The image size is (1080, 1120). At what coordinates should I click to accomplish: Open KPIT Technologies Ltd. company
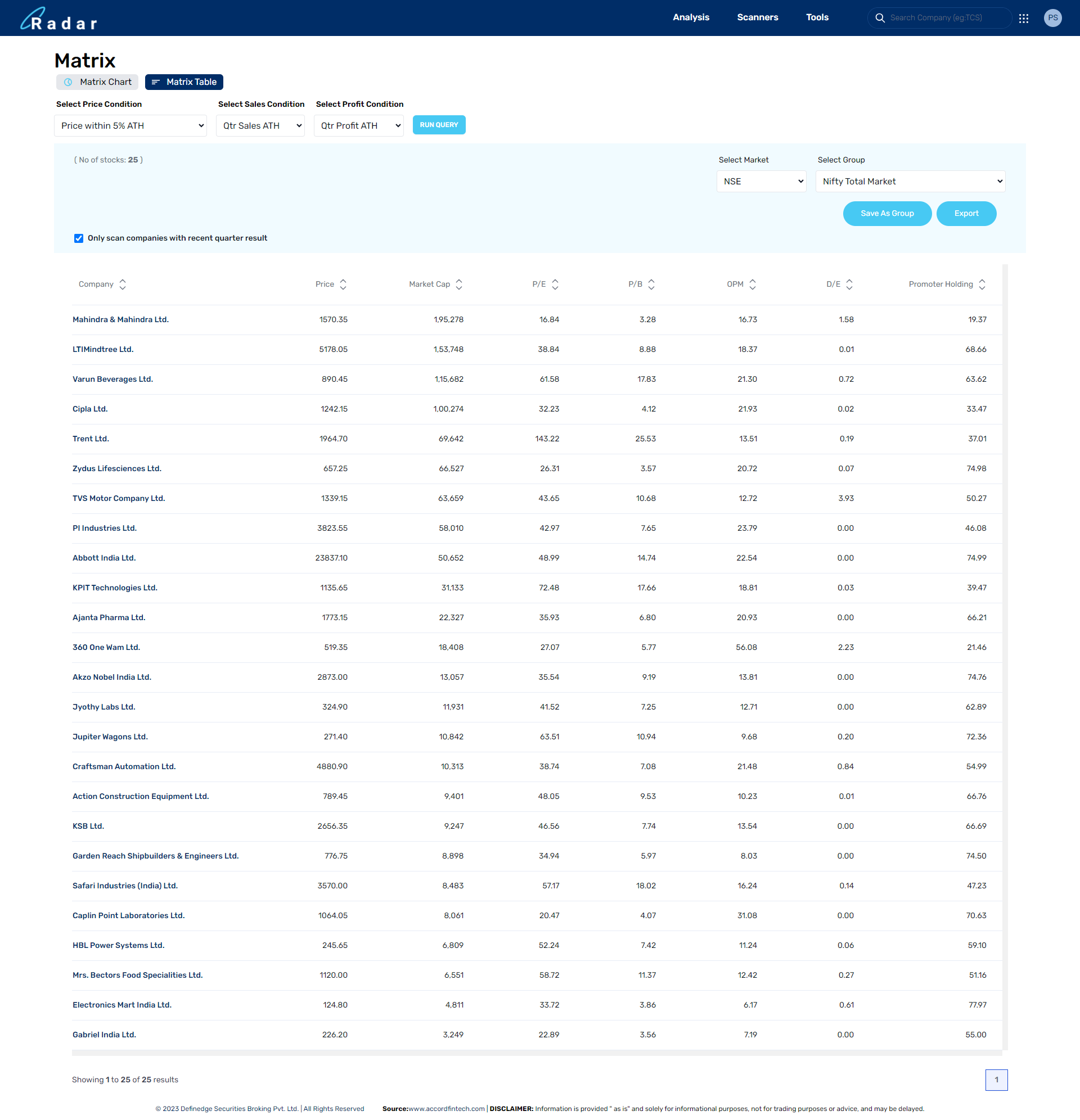(x=115, y=588)
